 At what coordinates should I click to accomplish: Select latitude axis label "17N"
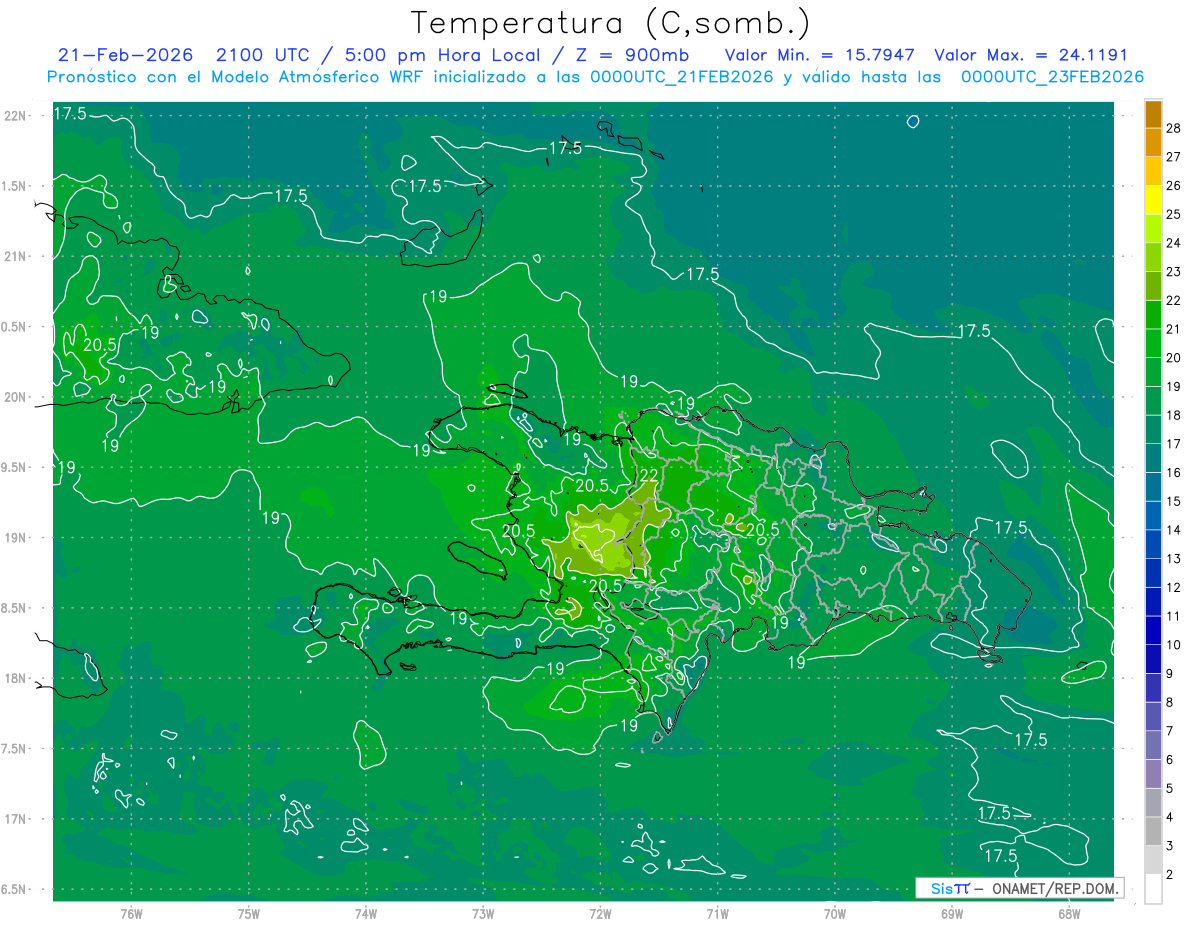pos(16,819)
